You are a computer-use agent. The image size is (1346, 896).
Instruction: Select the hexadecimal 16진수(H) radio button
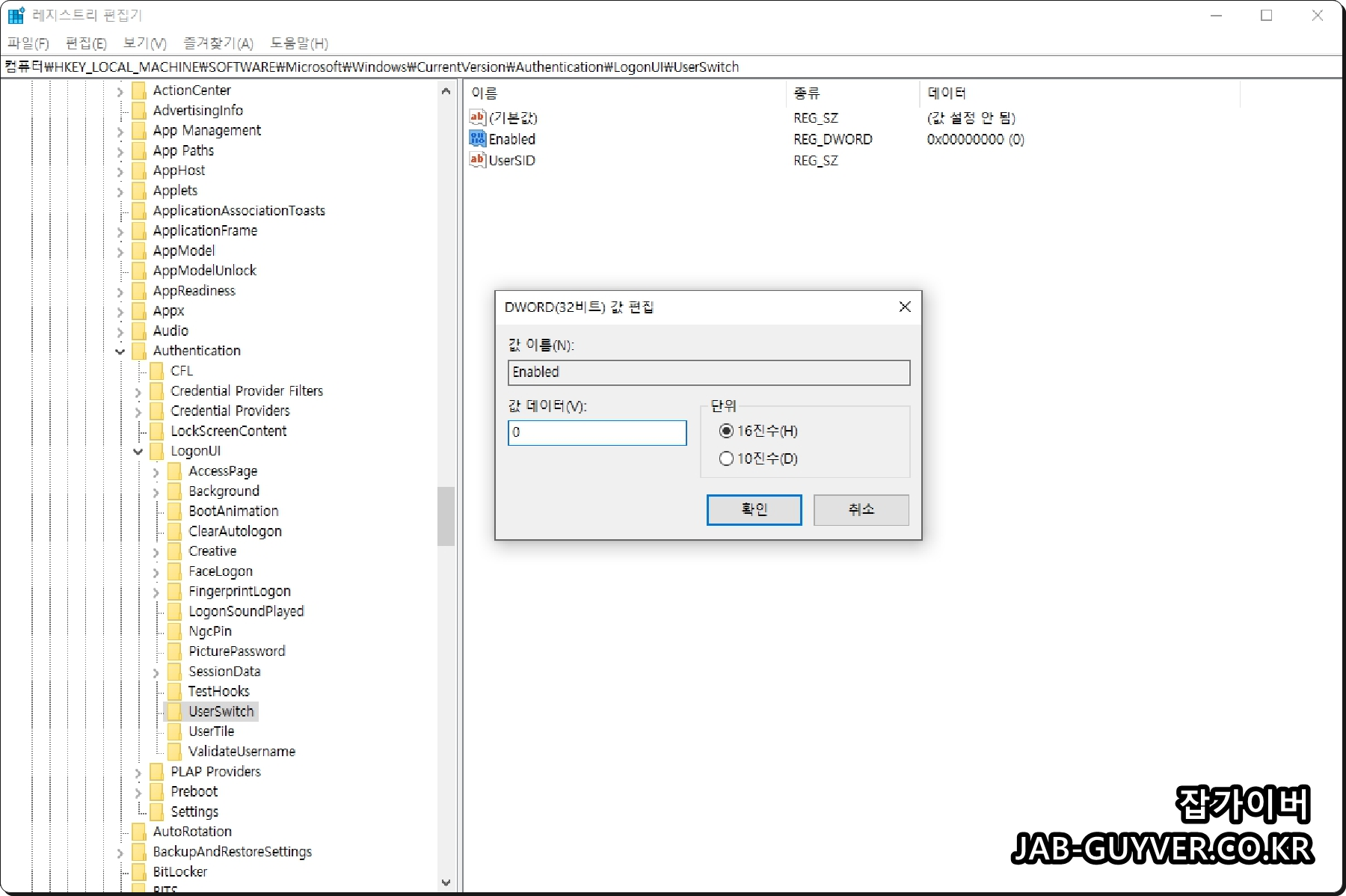point(725,431)
